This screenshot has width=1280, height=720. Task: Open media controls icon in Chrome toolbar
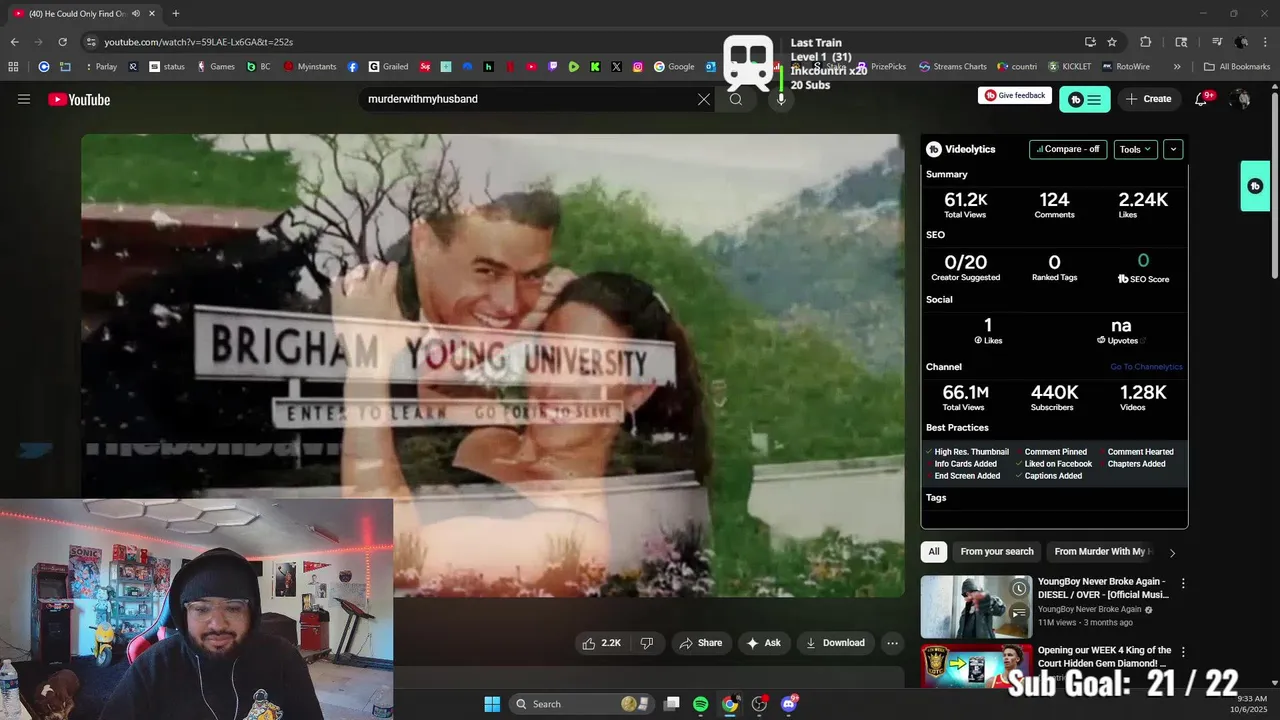[x=1217, y=42]
